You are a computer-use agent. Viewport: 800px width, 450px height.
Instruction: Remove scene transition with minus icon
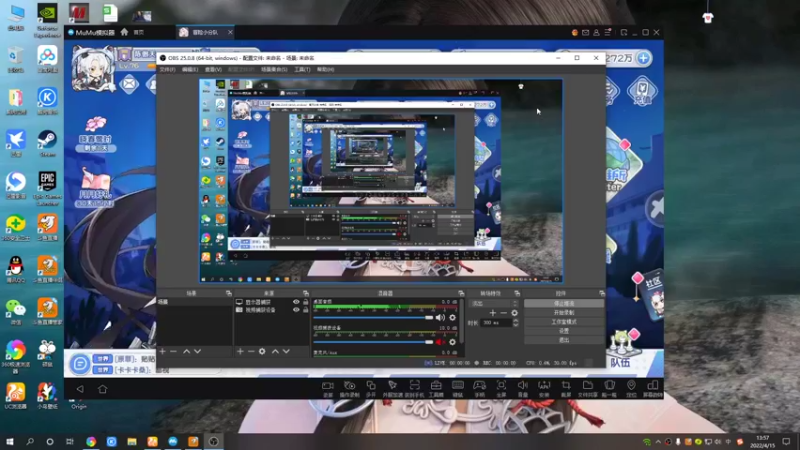click(x=504, y=313)
